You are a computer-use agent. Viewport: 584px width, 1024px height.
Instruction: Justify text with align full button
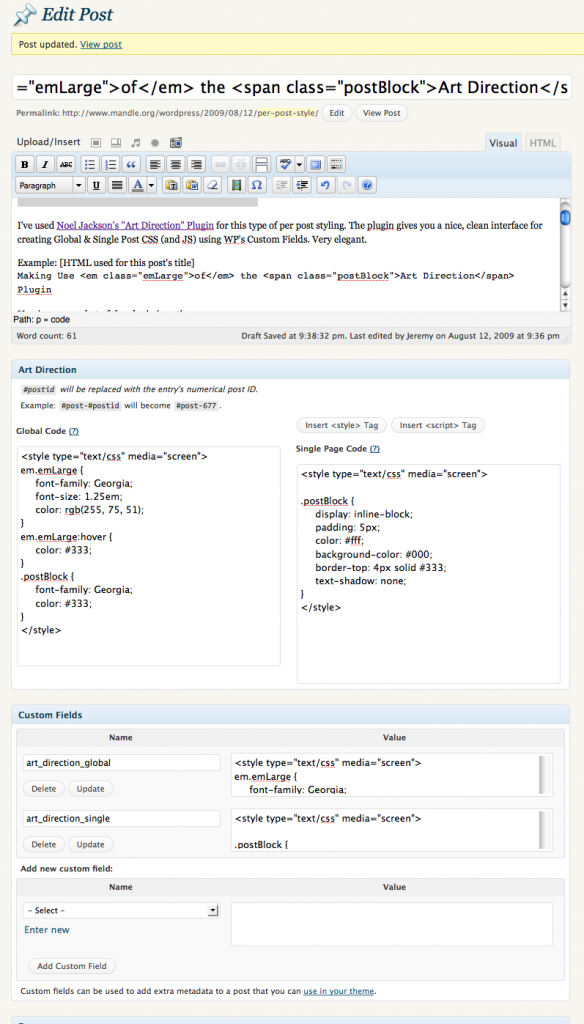coord(117,185)
